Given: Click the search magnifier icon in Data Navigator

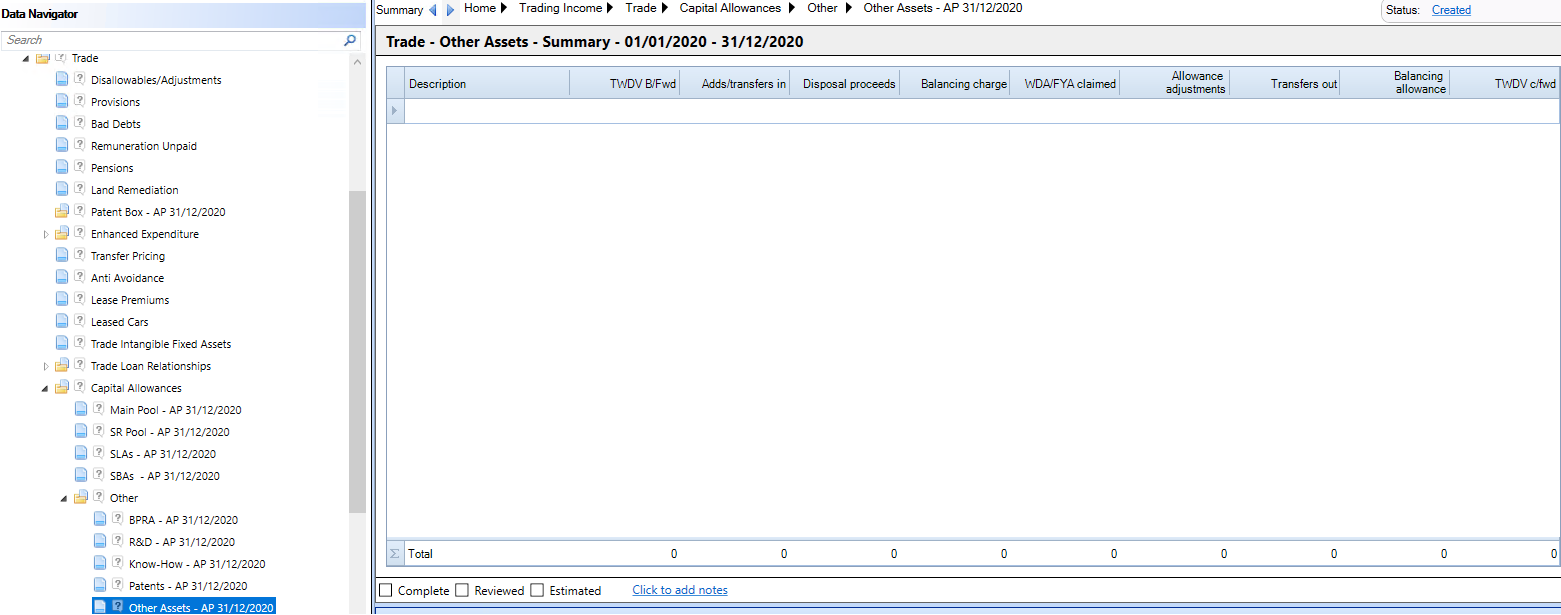Looking at the screenshot, I should [350, 40].
